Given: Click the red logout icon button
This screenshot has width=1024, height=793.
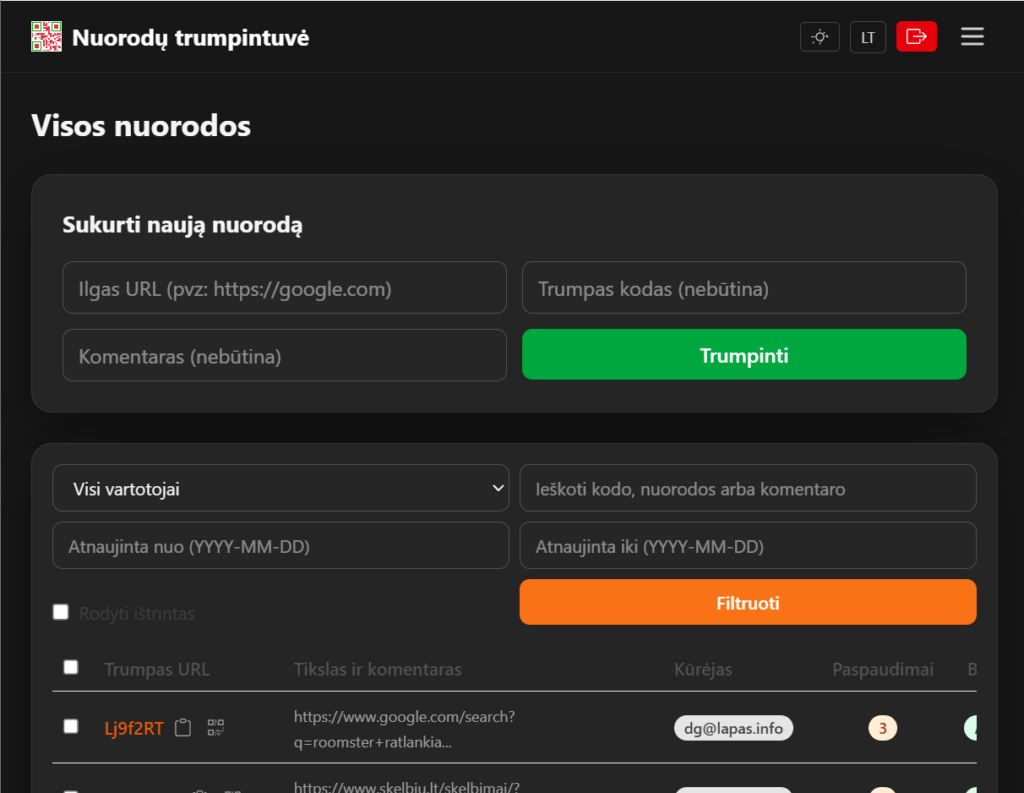Looking at the screenshot, I should 916,37.
